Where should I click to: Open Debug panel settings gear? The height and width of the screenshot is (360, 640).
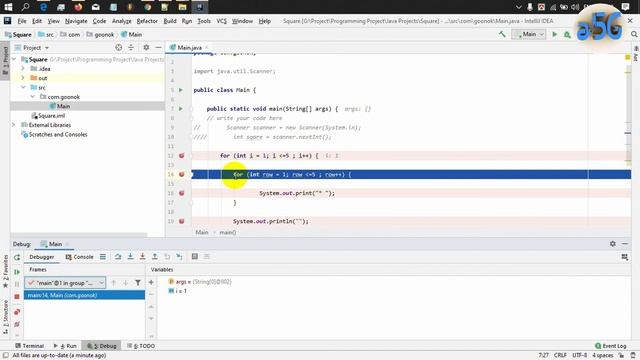coord(613,244)
